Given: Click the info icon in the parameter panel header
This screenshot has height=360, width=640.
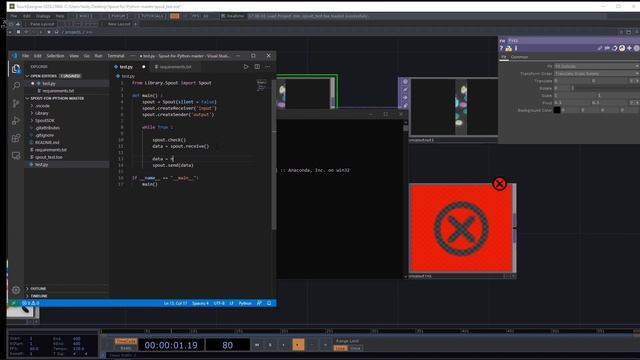Looking at the screenshot, I should tap(516, 48).
